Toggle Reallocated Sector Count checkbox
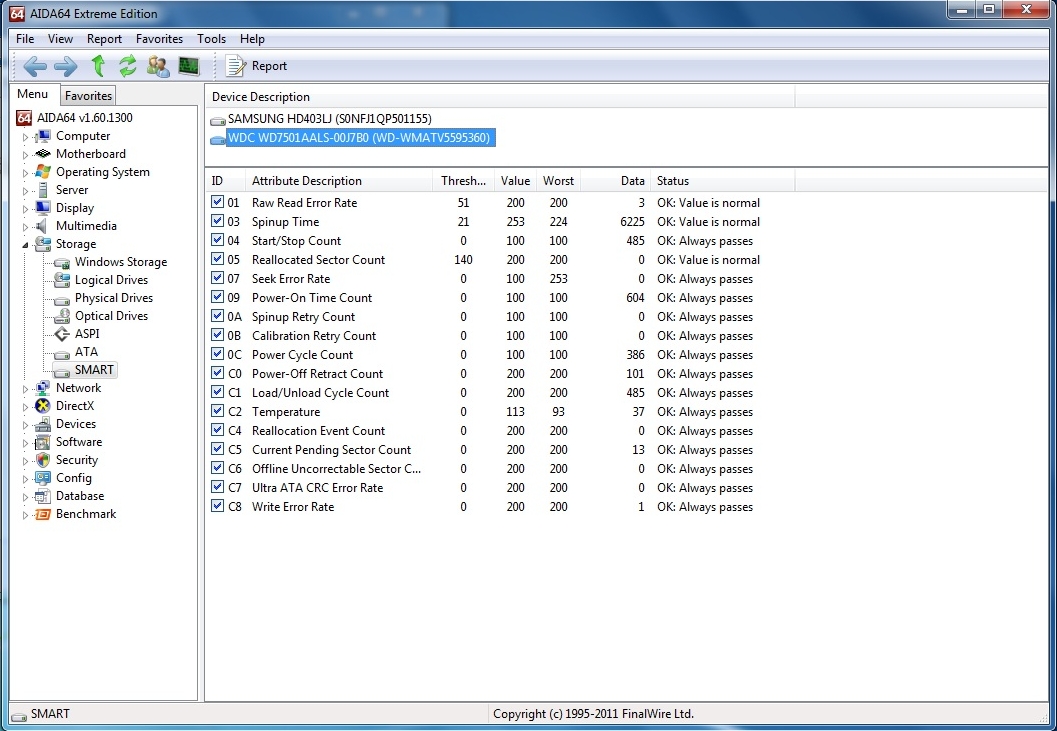The height and width of the screenshot is (731, 1057). tap(217, 258)
